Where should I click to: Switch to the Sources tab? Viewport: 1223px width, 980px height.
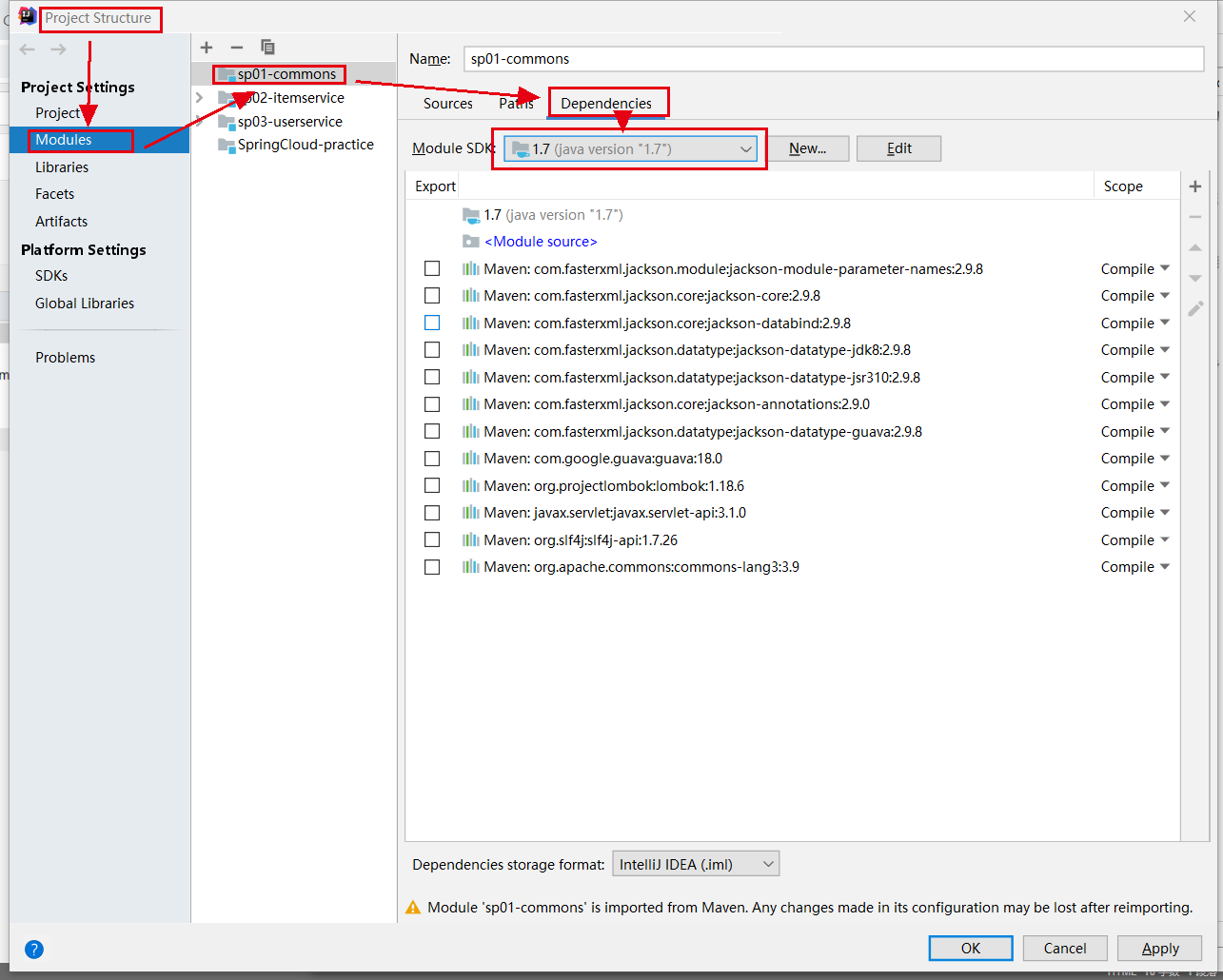tap(447, 103)
